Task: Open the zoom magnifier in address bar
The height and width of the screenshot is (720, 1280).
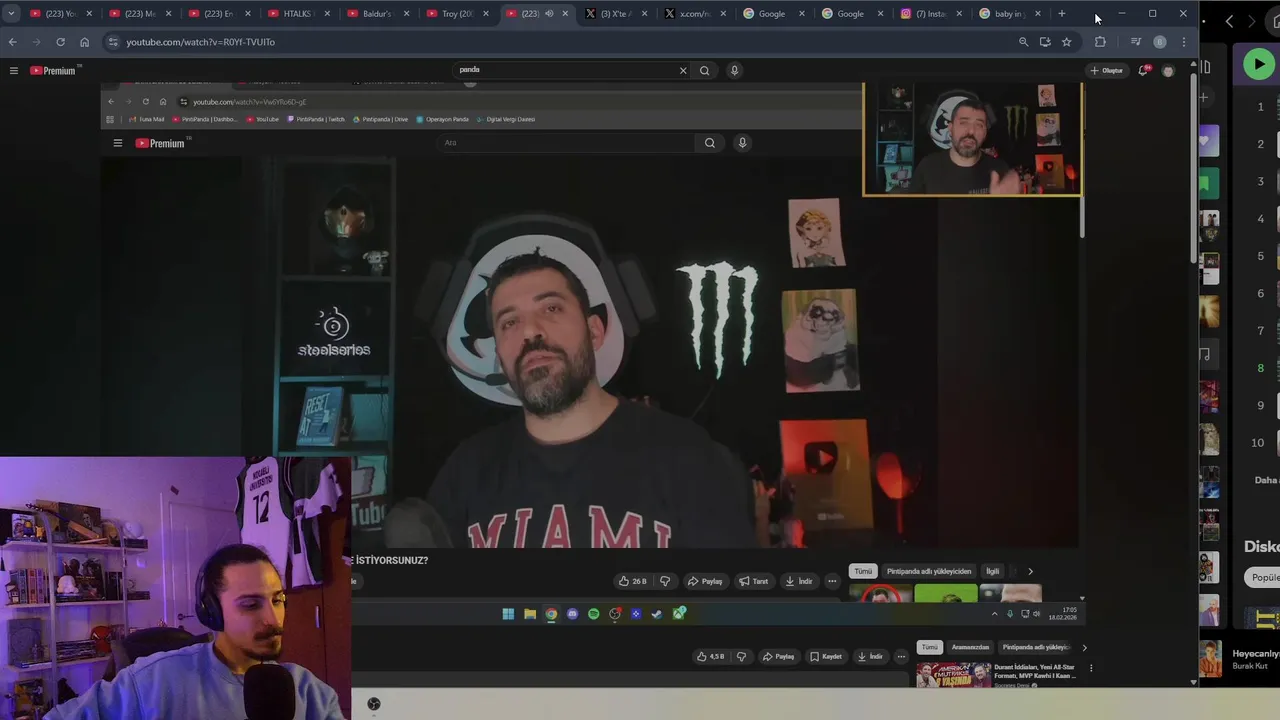Action: pos(1023,42)
